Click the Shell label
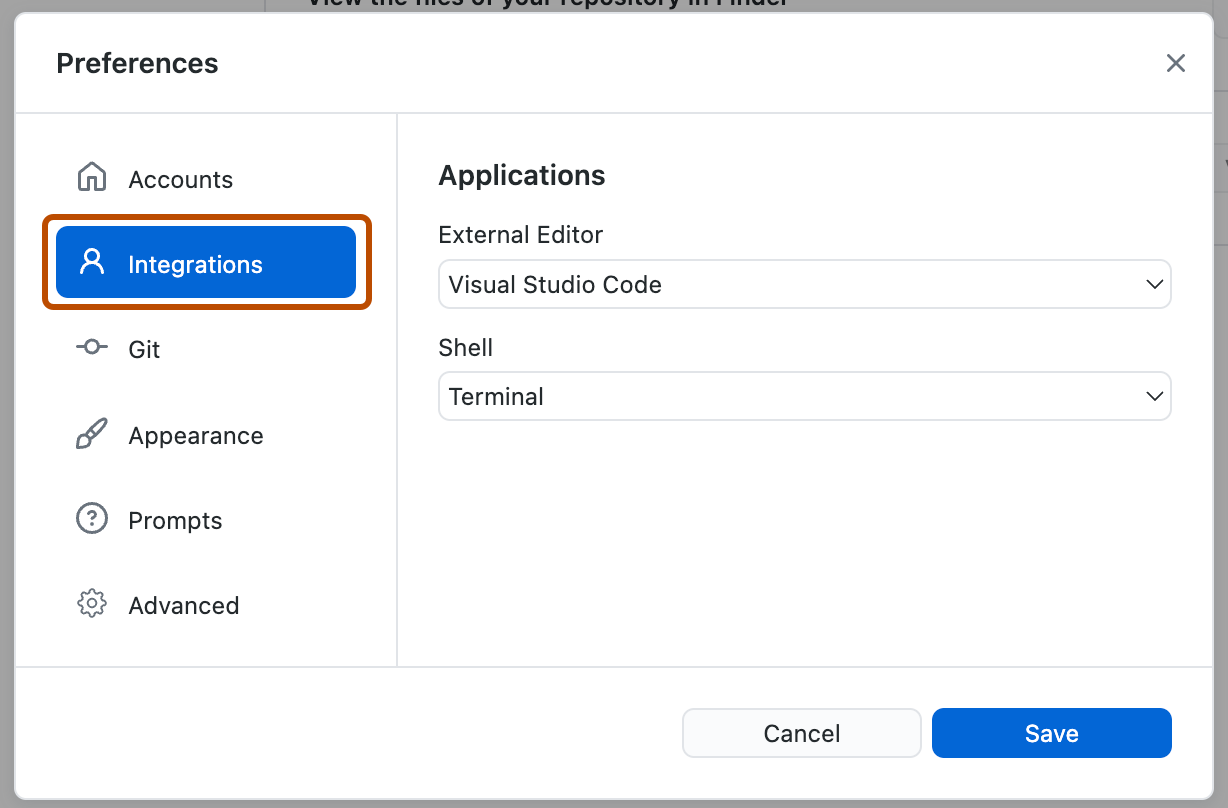1228x808 pixels. [x=466, y=347]
